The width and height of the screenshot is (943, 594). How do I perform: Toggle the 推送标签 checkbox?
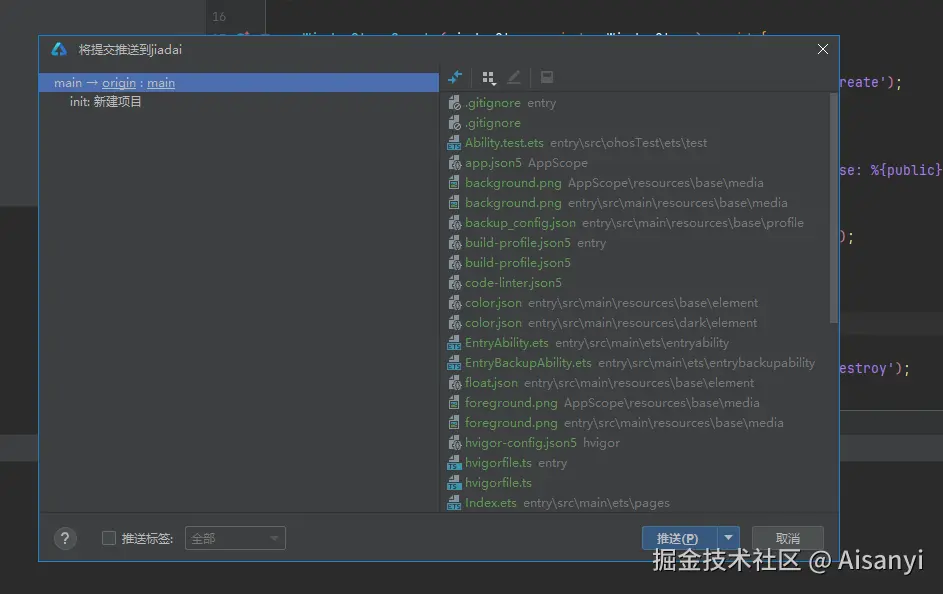[109, 538]
